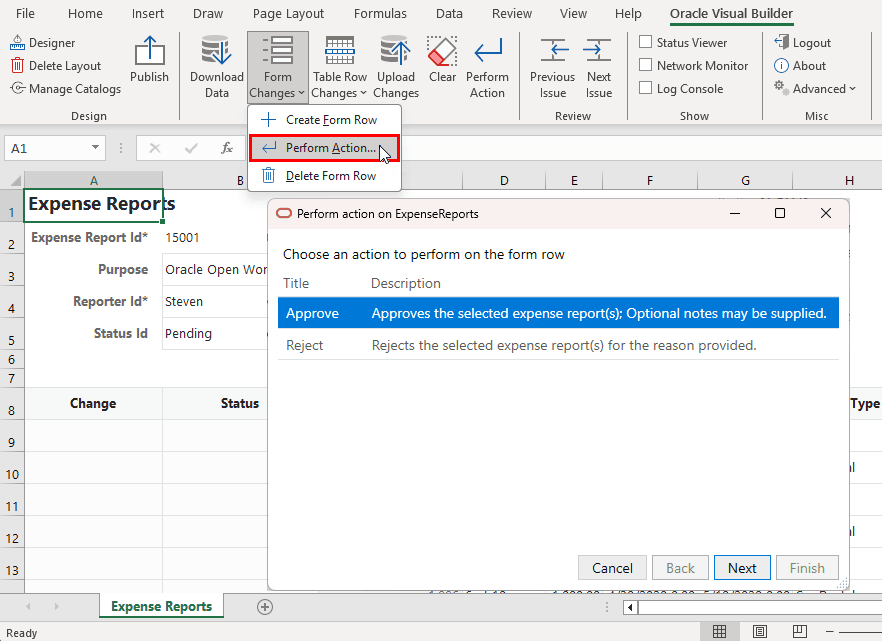
Task: Switch to the Formulas ribbon tab
Action: point(380,14)
